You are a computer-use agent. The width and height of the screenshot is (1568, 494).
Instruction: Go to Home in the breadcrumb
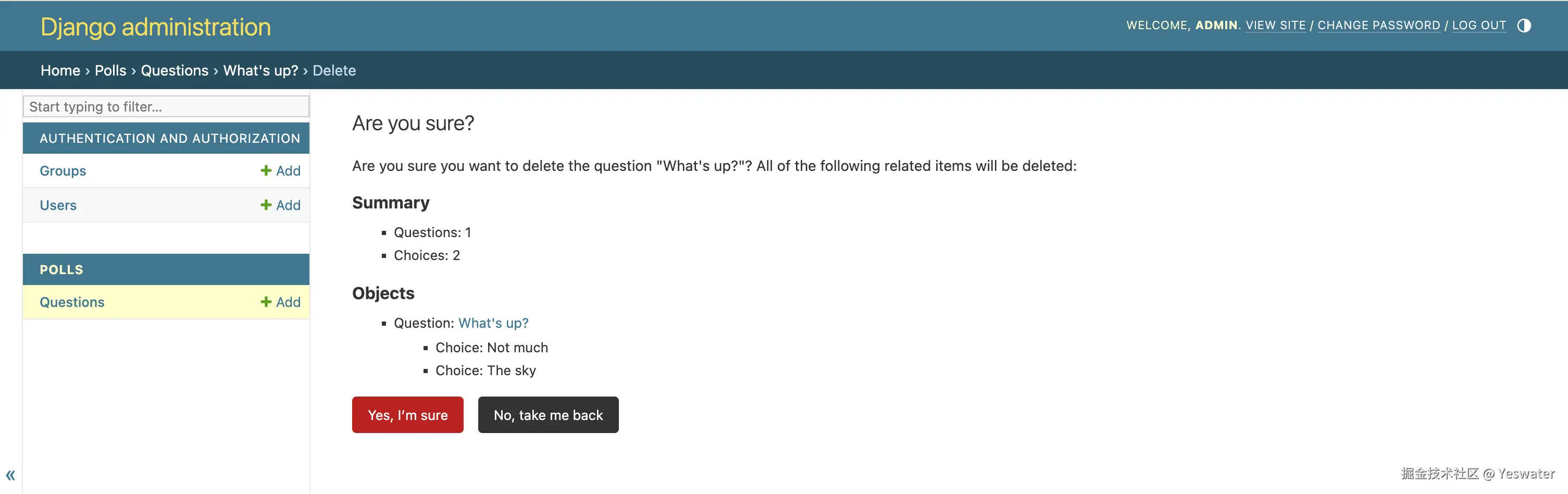[x=60, y=71]
